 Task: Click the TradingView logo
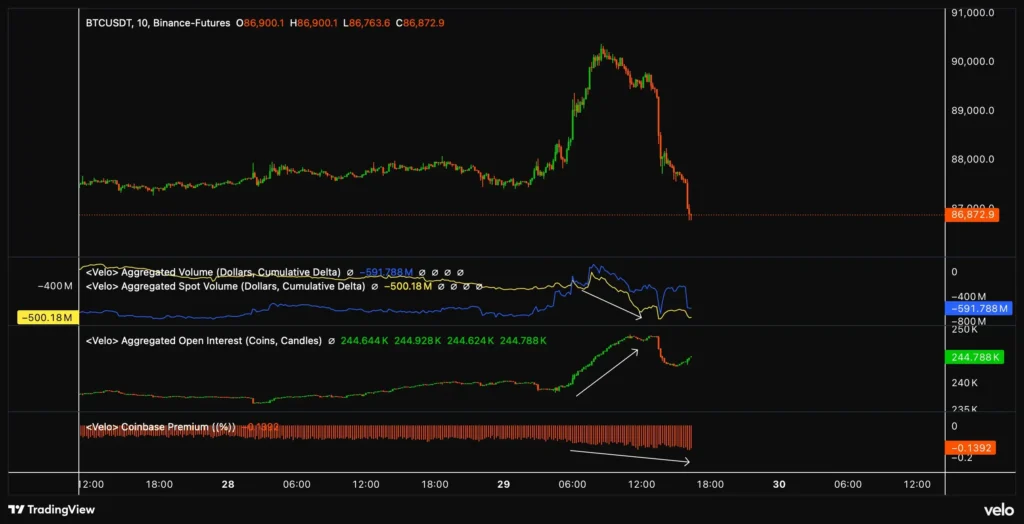(50, 509)
